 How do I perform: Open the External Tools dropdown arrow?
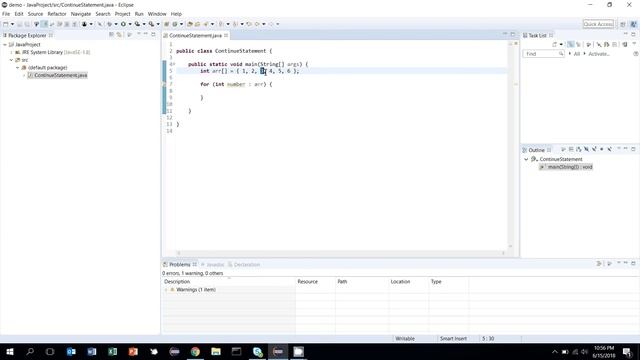pos(158,24)
